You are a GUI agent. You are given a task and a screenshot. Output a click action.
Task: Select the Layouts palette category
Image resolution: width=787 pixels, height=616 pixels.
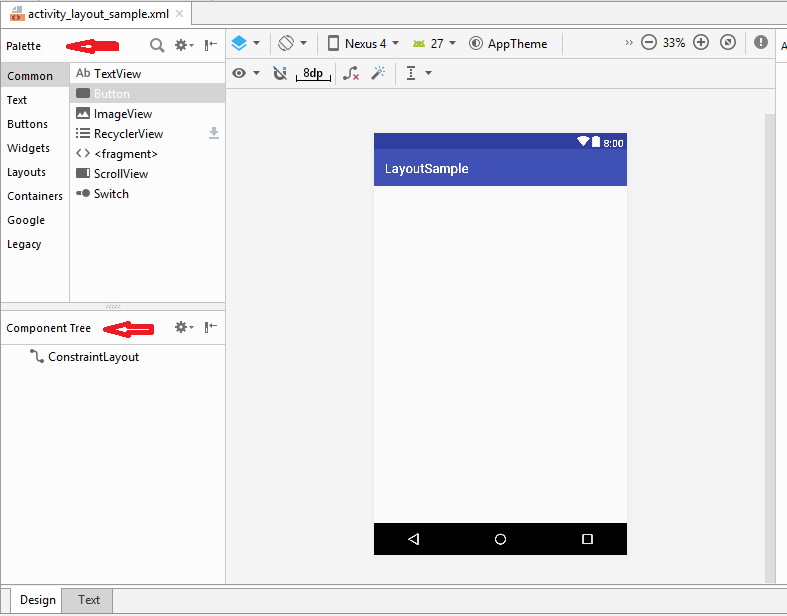(27, 172)
